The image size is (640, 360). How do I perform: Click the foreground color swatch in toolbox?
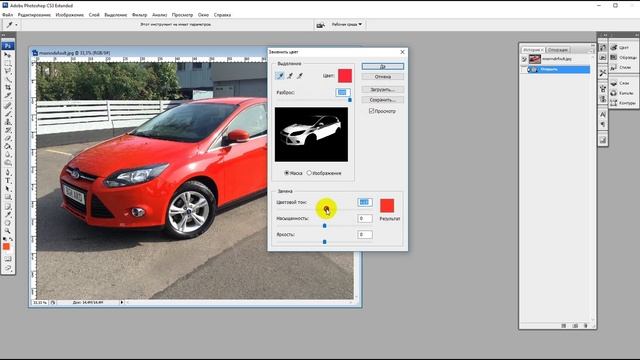[6, 247]
